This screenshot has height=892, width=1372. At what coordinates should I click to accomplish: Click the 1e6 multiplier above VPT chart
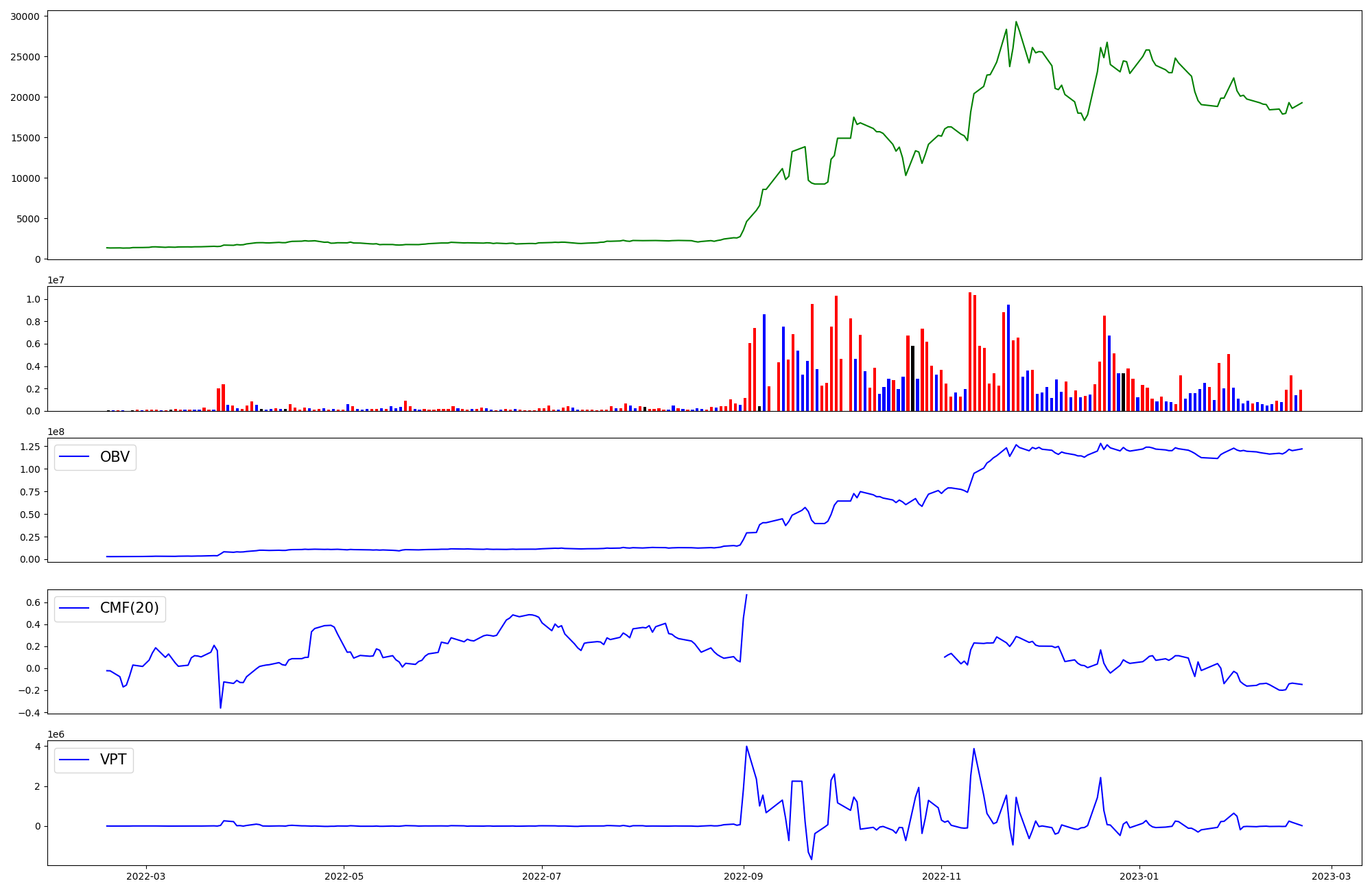pyautogui.click(x=56, y=734)
